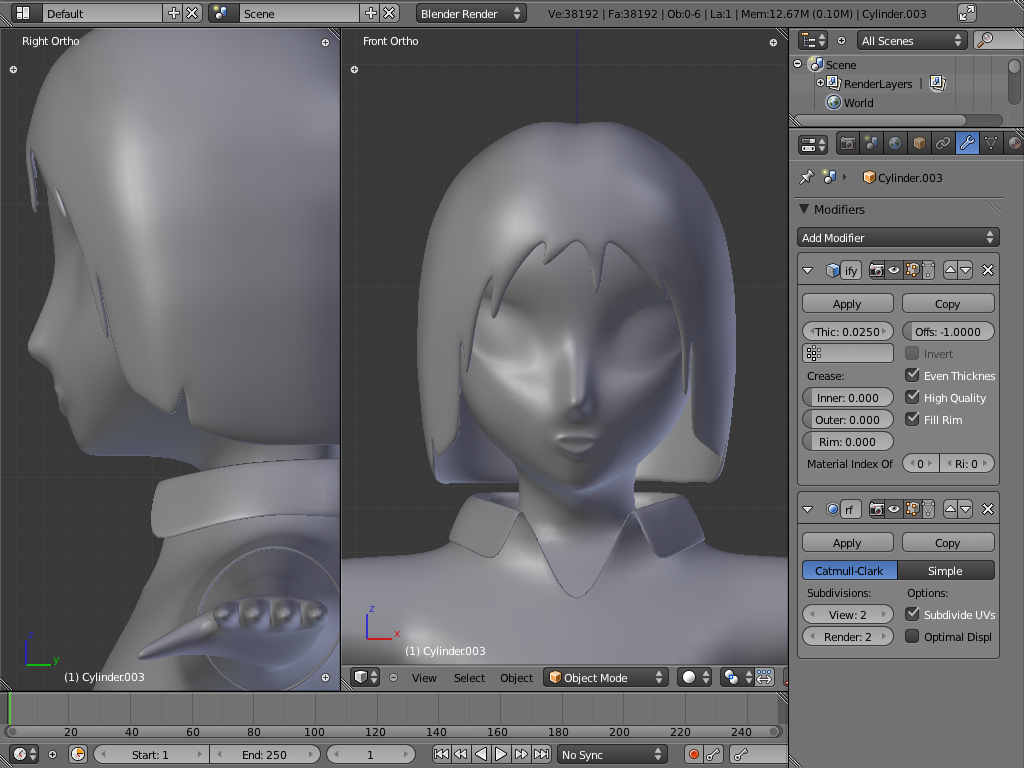Open the Render properties camera tab

point(847,143)
